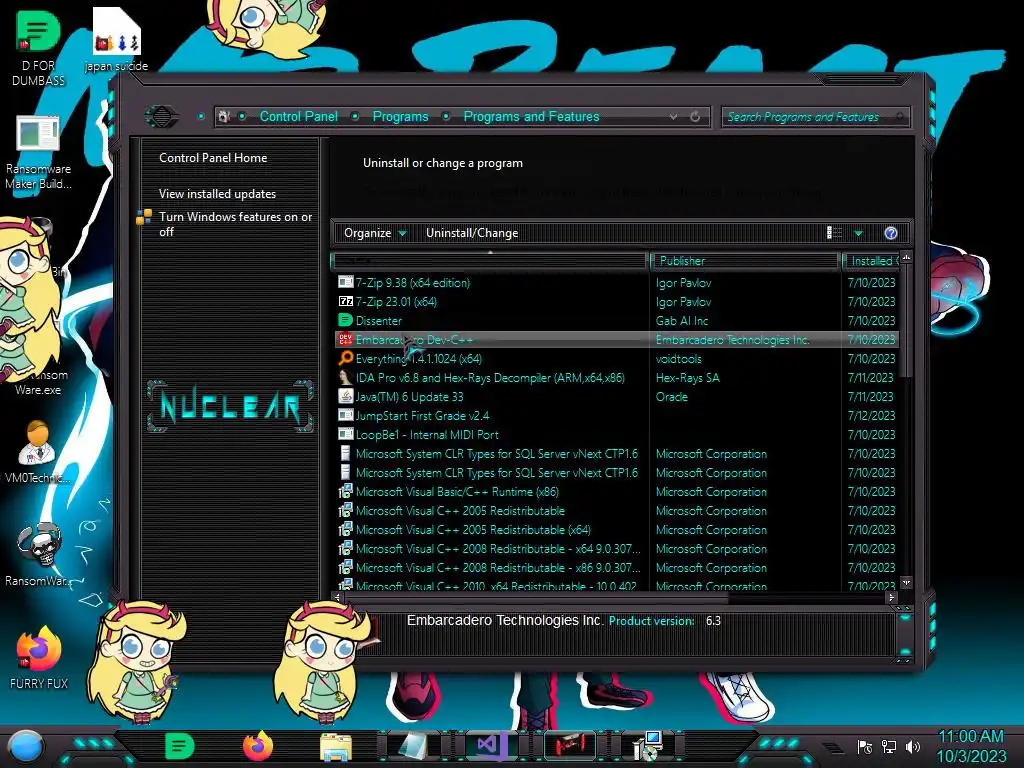Sort by the Name column header
Viewport: 1024px width, 768px height.
pos(489,261)
